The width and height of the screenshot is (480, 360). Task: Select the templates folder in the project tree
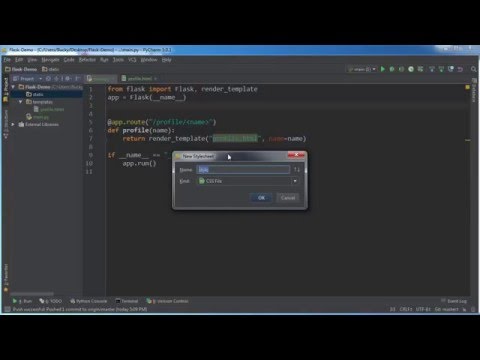tap(39, 102)
